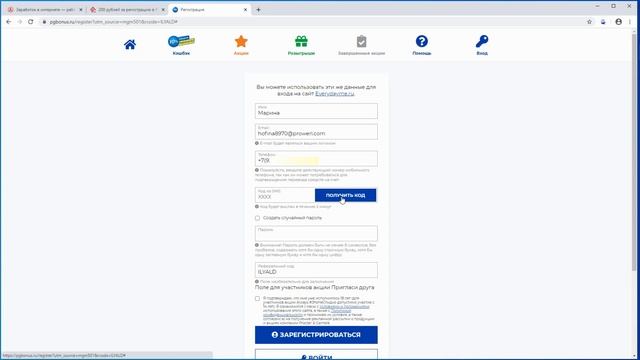Open the Завершенные акции clipboard section
This screenshot has width=640, height=360.
(361, 45)
